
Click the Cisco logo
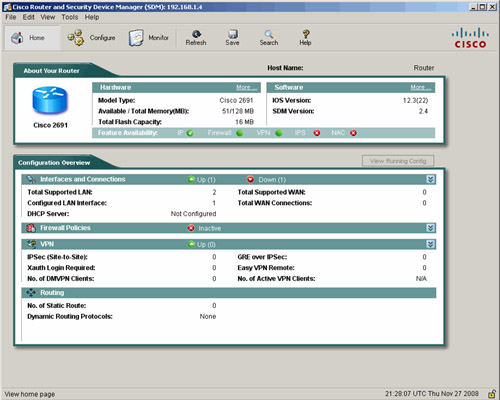470,38
